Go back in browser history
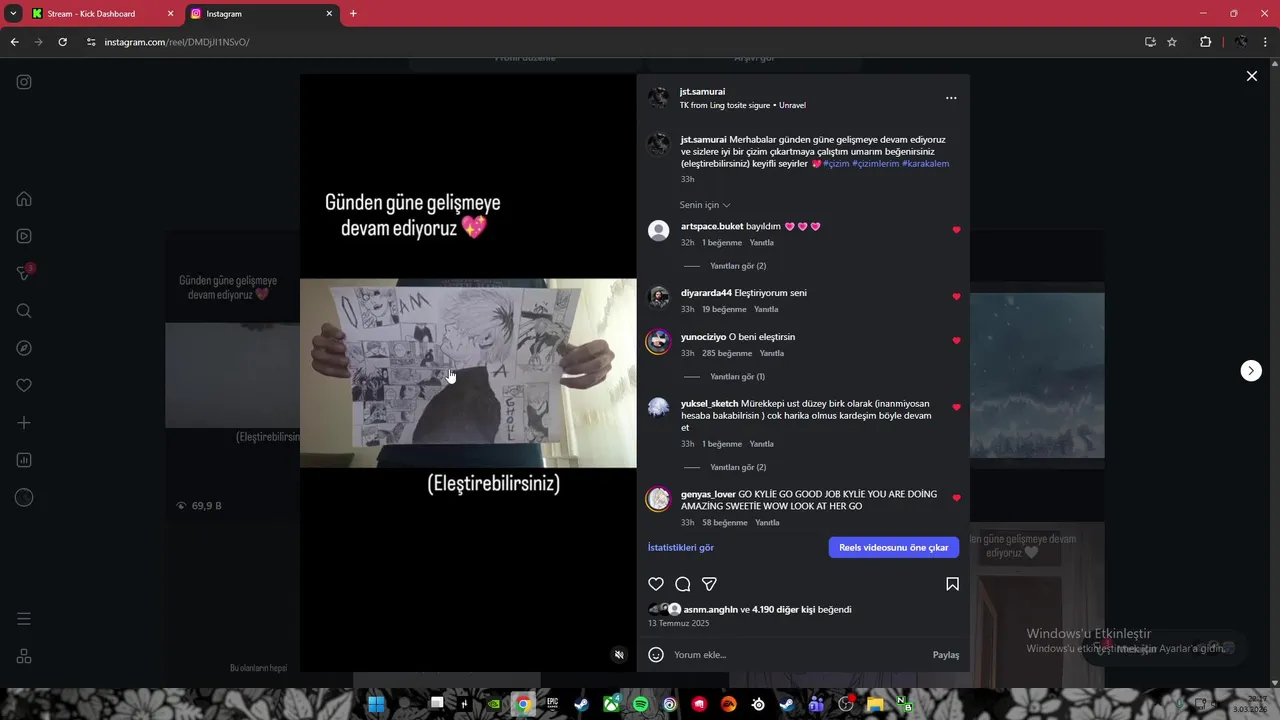 (x=14, y=42)
